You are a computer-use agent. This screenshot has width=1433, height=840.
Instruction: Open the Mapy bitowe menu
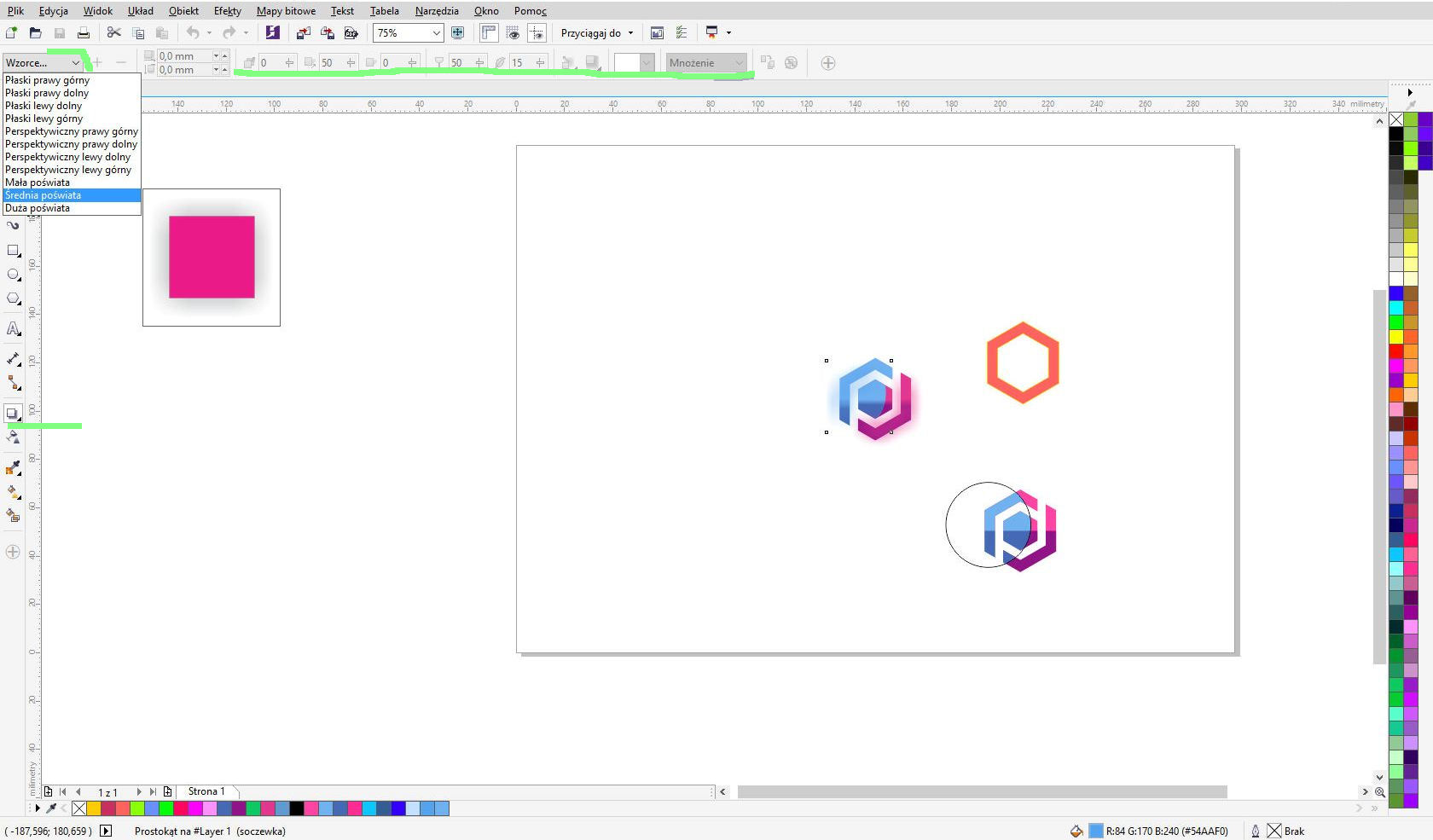(x=286, y=11)
